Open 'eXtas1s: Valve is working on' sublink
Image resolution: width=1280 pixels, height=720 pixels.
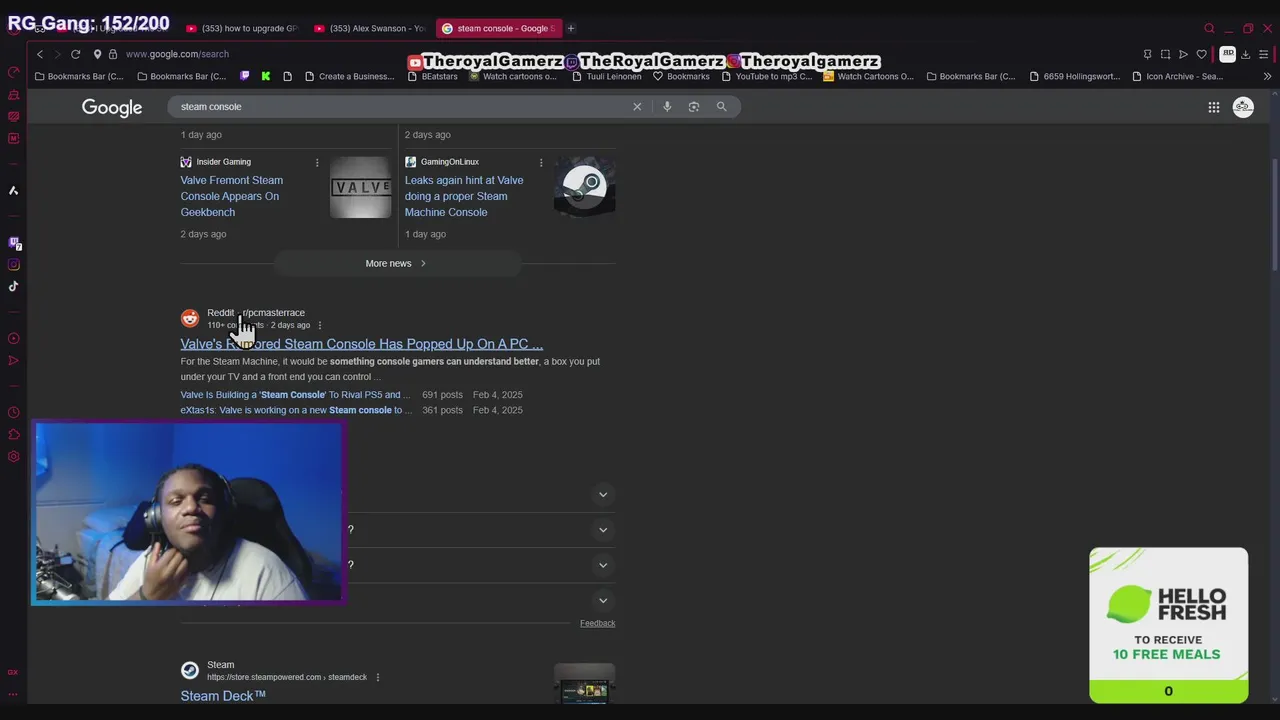tap(295, 410)
